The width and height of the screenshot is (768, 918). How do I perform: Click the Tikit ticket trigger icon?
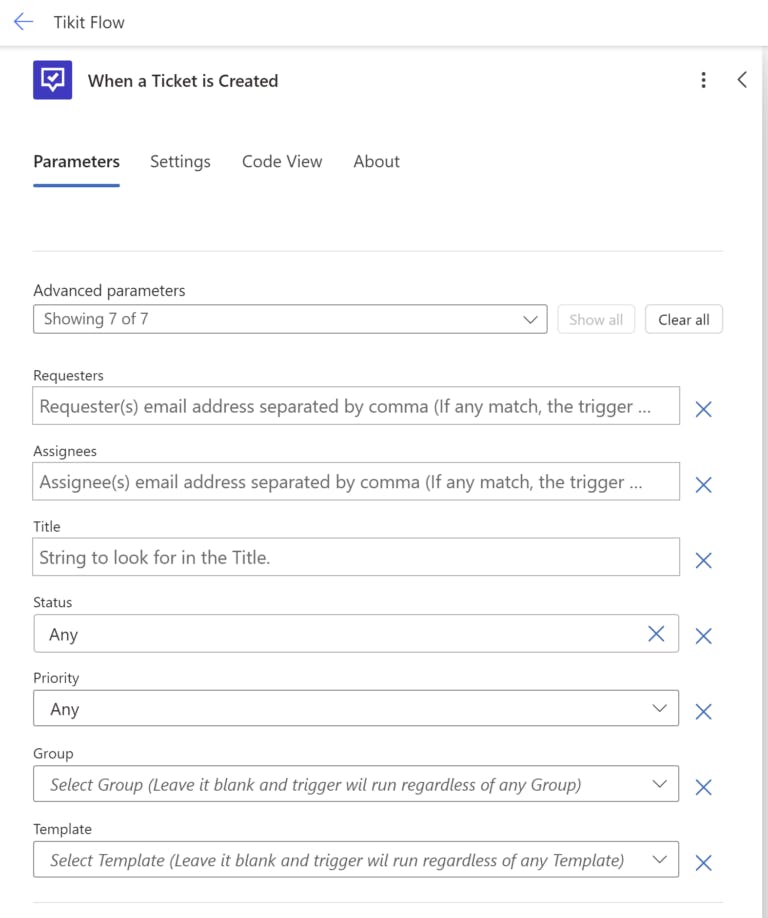pyautogui.click(x=52, y=80)
